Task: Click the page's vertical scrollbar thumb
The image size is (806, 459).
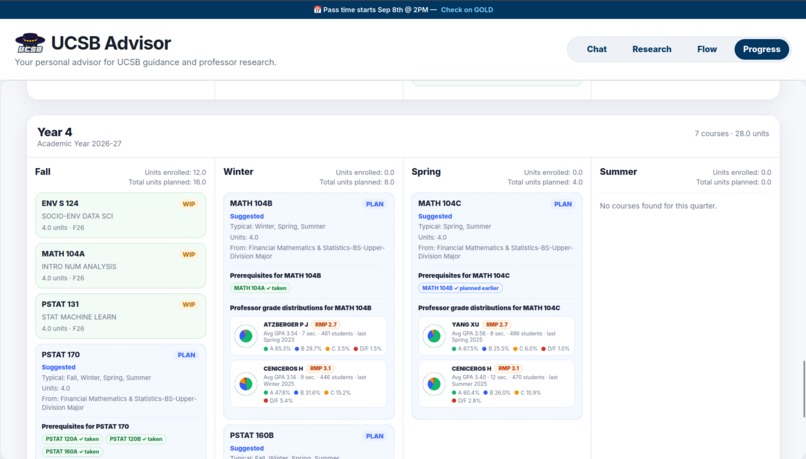Action: (804, 389)
